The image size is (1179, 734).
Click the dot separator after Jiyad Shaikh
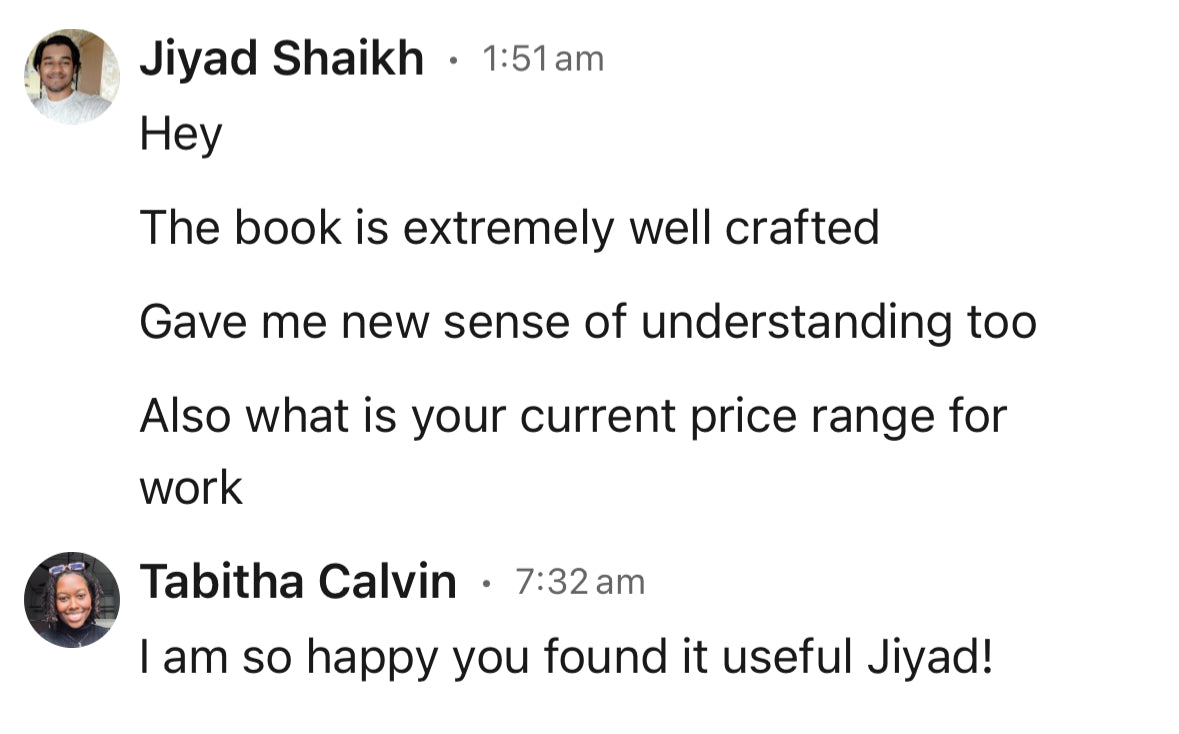point(453,62)
